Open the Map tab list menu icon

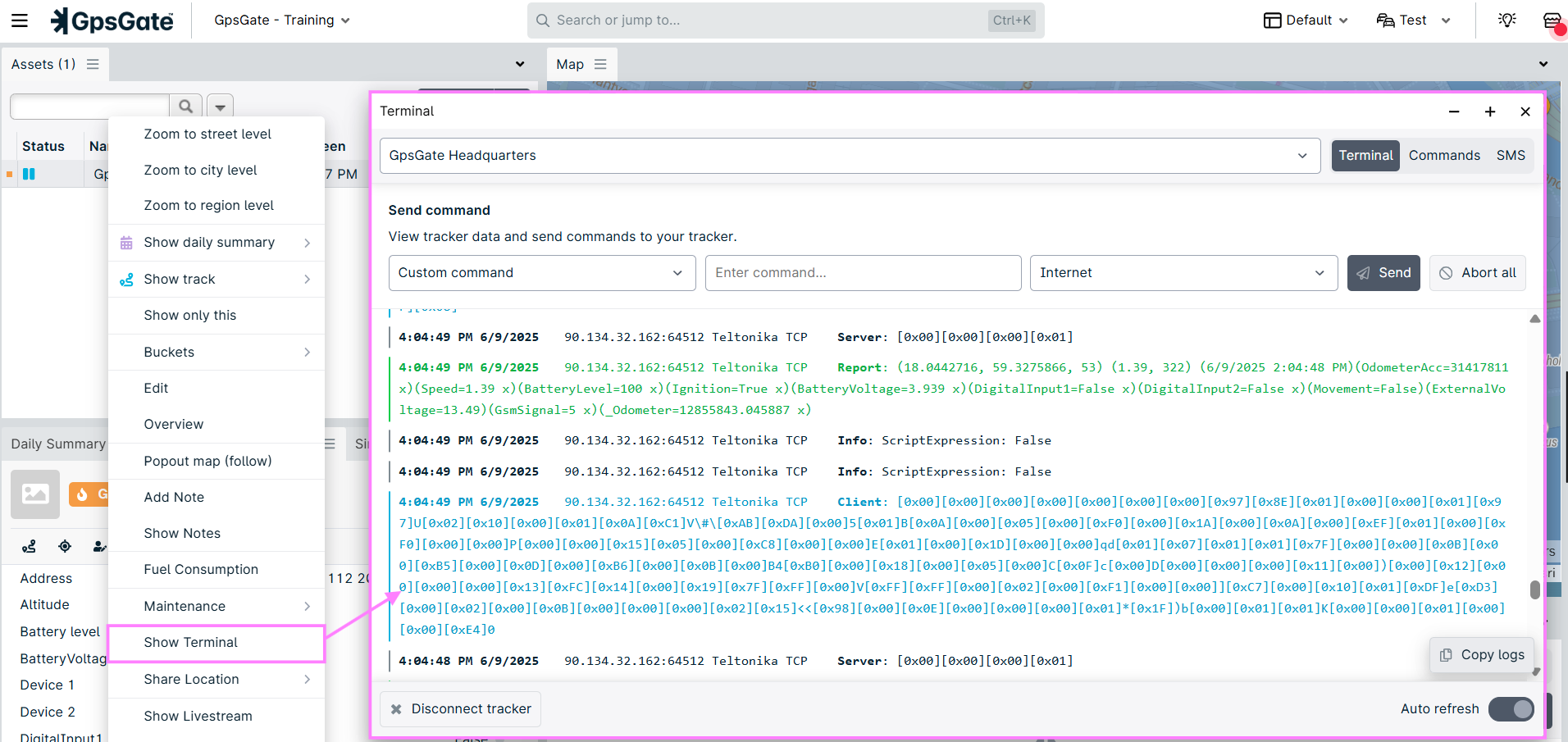click(600, 64)
